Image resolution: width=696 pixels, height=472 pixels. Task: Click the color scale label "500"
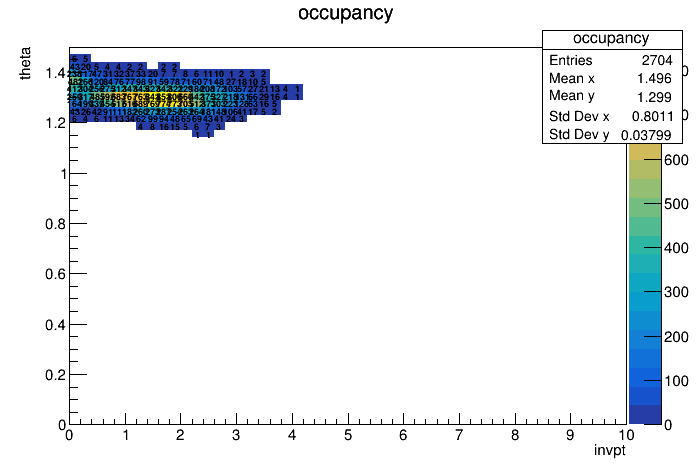pyautogui.click(x=676, y=204)
